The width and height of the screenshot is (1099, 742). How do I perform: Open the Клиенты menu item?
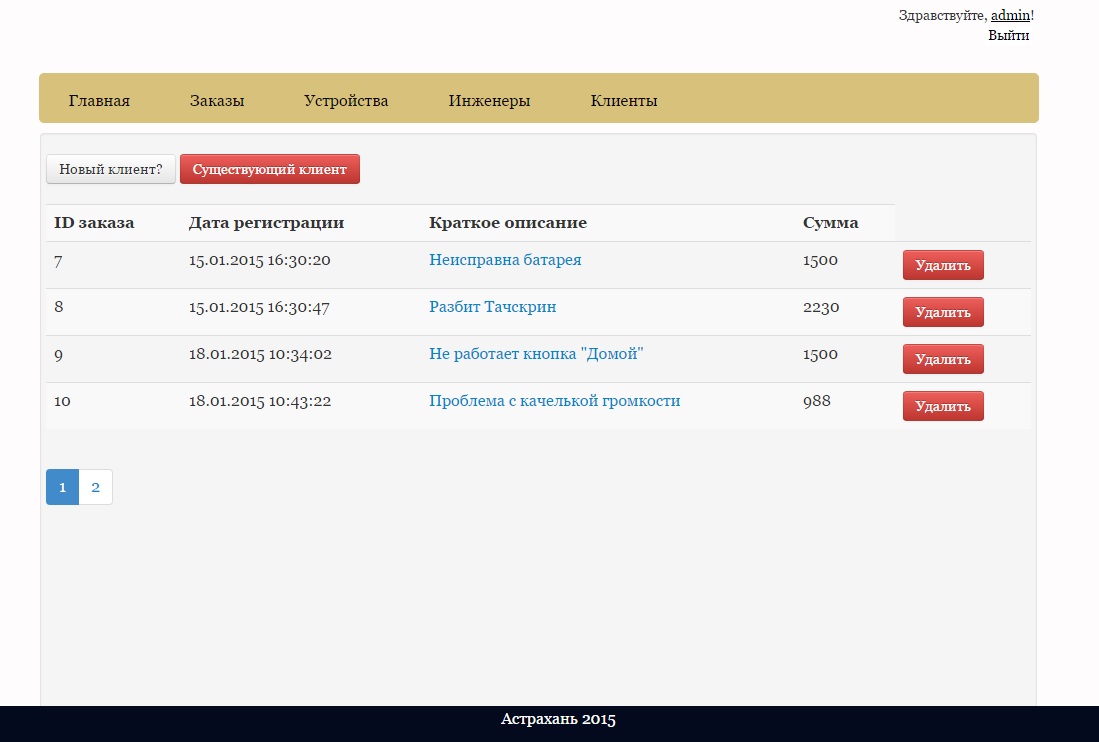pyautogui.click(x=624, y=100)
